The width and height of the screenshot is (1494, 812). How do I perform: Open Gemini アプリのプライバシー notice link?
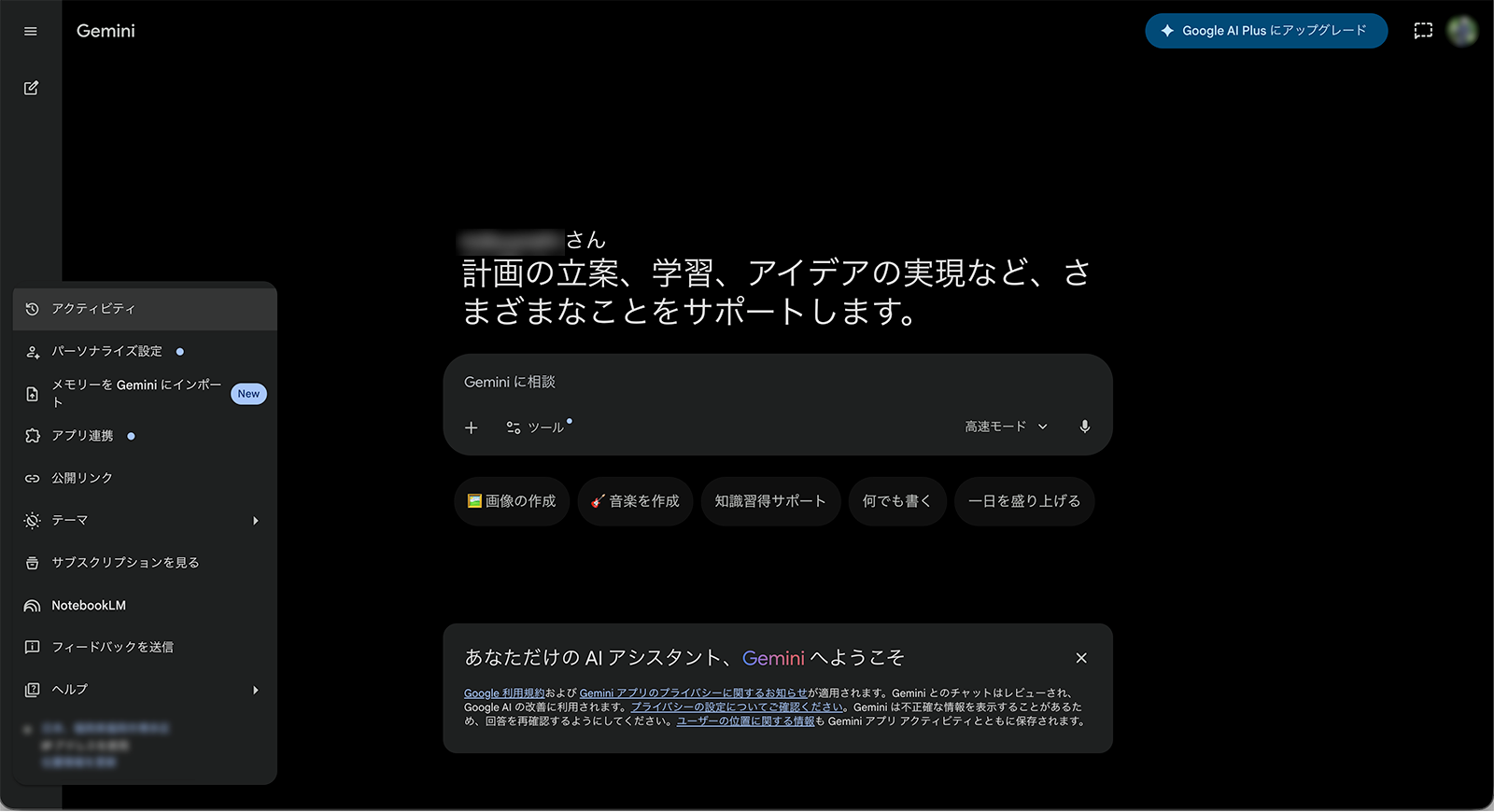(693, 693)
